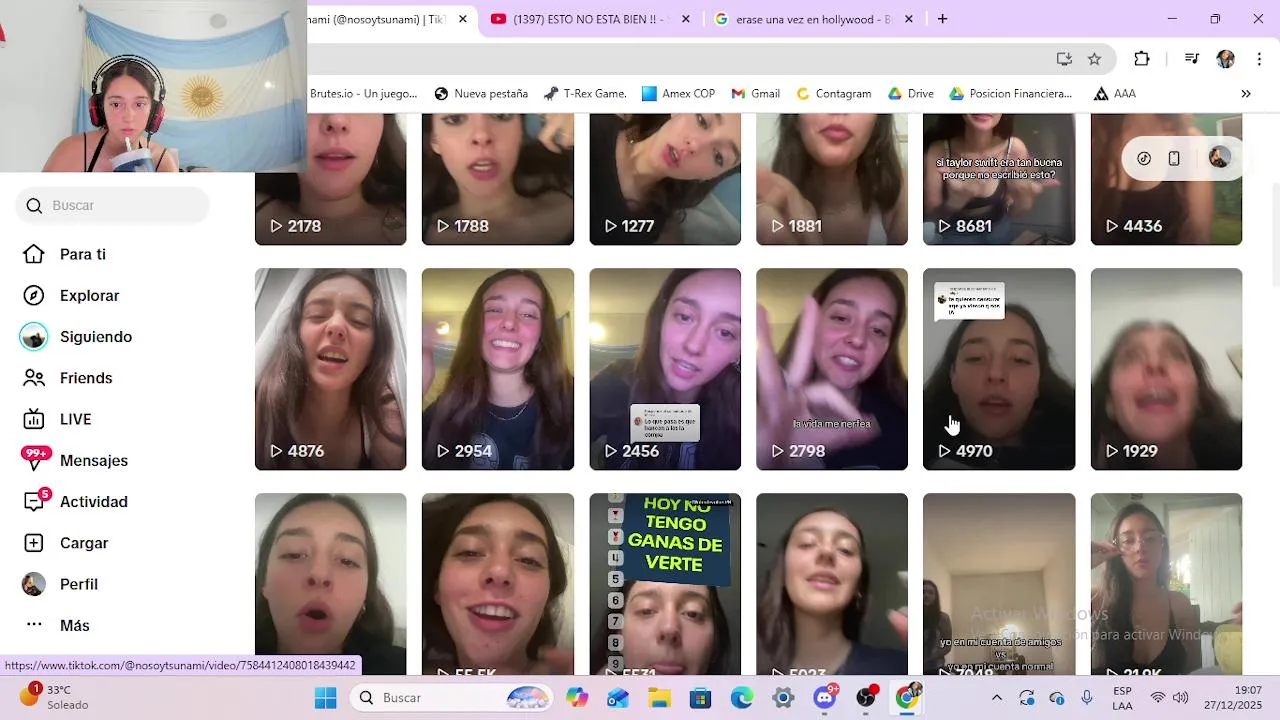Select the nosoytsunami TikTok tab
This screenshot has width=1280, height=720.
click(376, 19)
